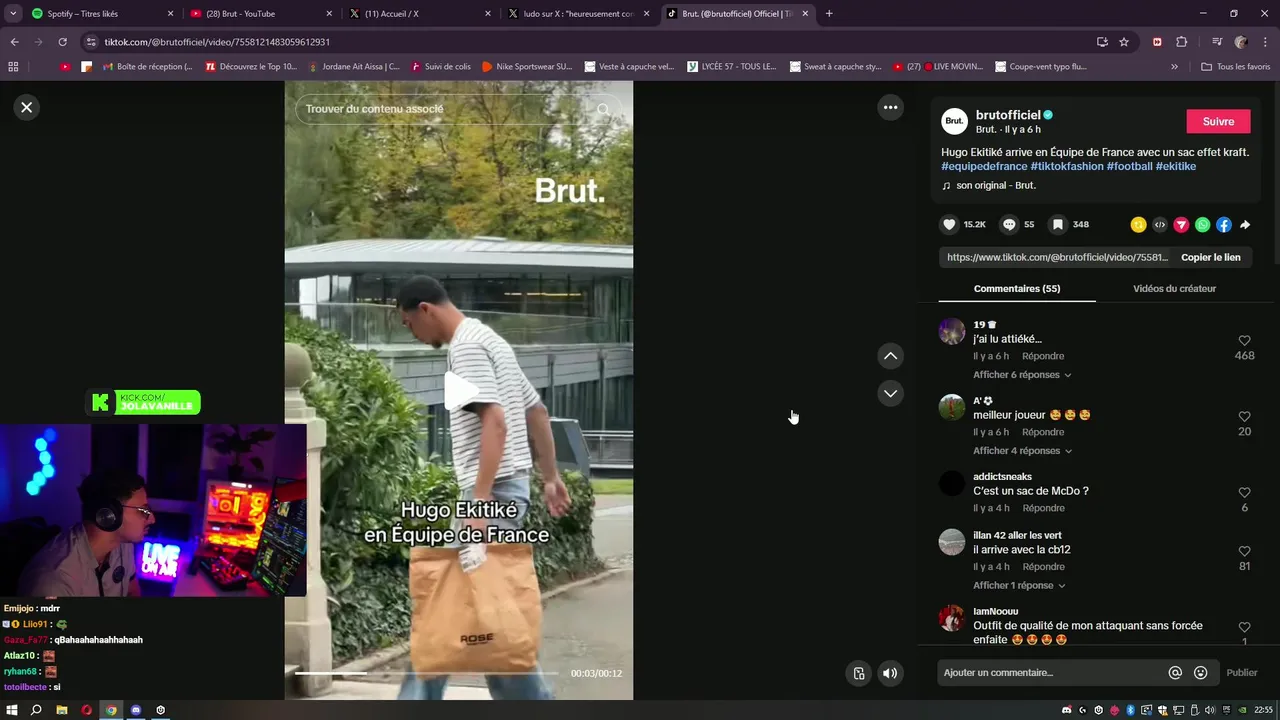Screen dimensions: 1280x720
Task: Expand 'Afficher 6 réponses' under first comment
Action: click(x=1022, y=375)
